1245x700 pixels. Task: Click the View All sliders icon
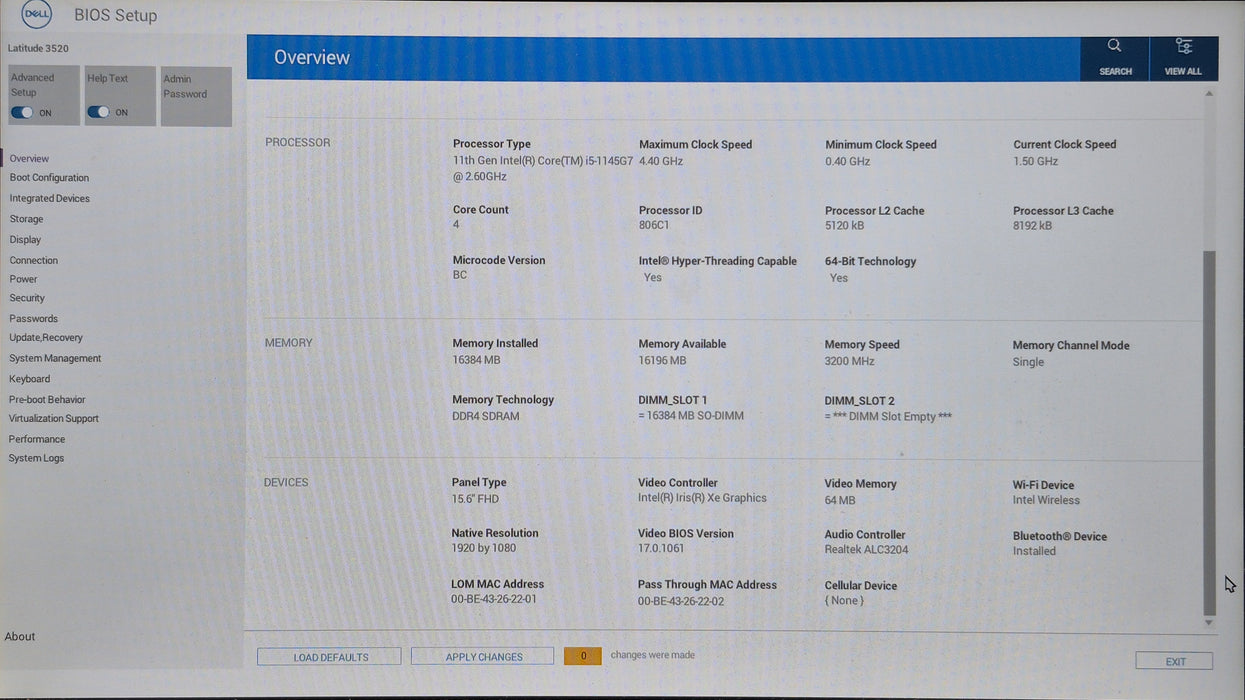pos(1183,46)
